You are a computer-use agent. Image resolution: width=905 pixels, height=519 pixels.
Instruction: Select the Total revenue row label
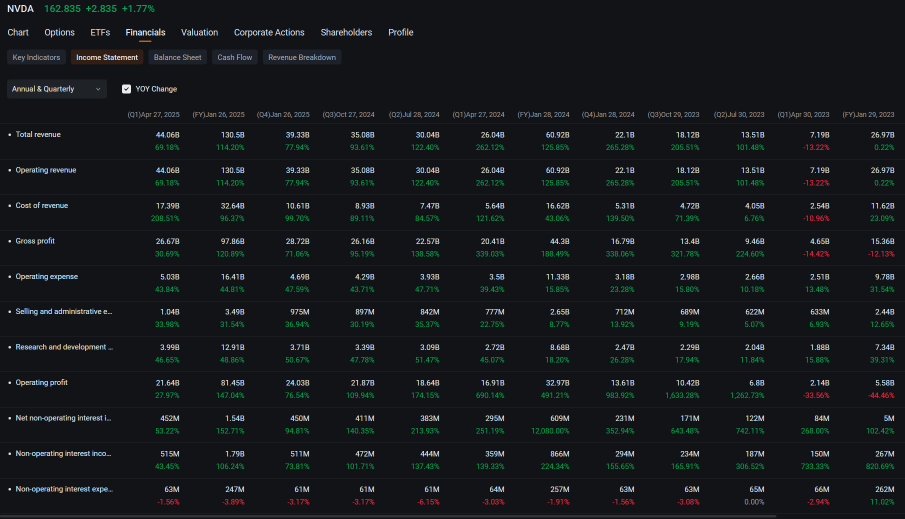[38, 135]
